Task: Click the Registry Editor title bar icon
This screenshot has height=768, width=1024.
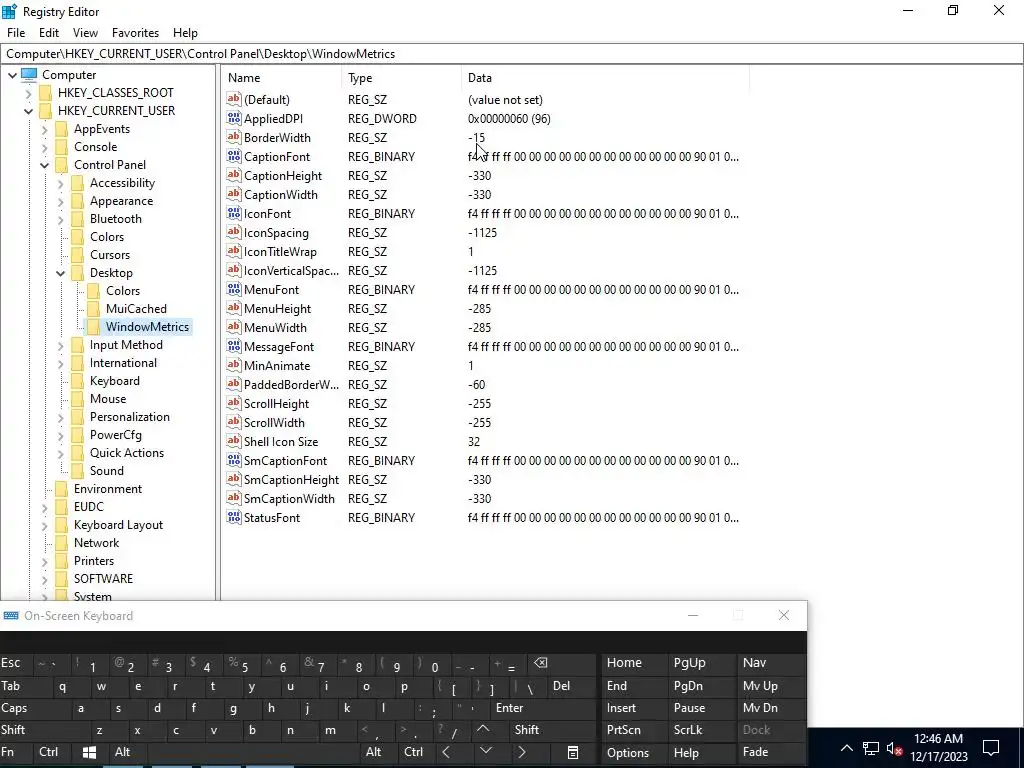Action: point(9,11)
